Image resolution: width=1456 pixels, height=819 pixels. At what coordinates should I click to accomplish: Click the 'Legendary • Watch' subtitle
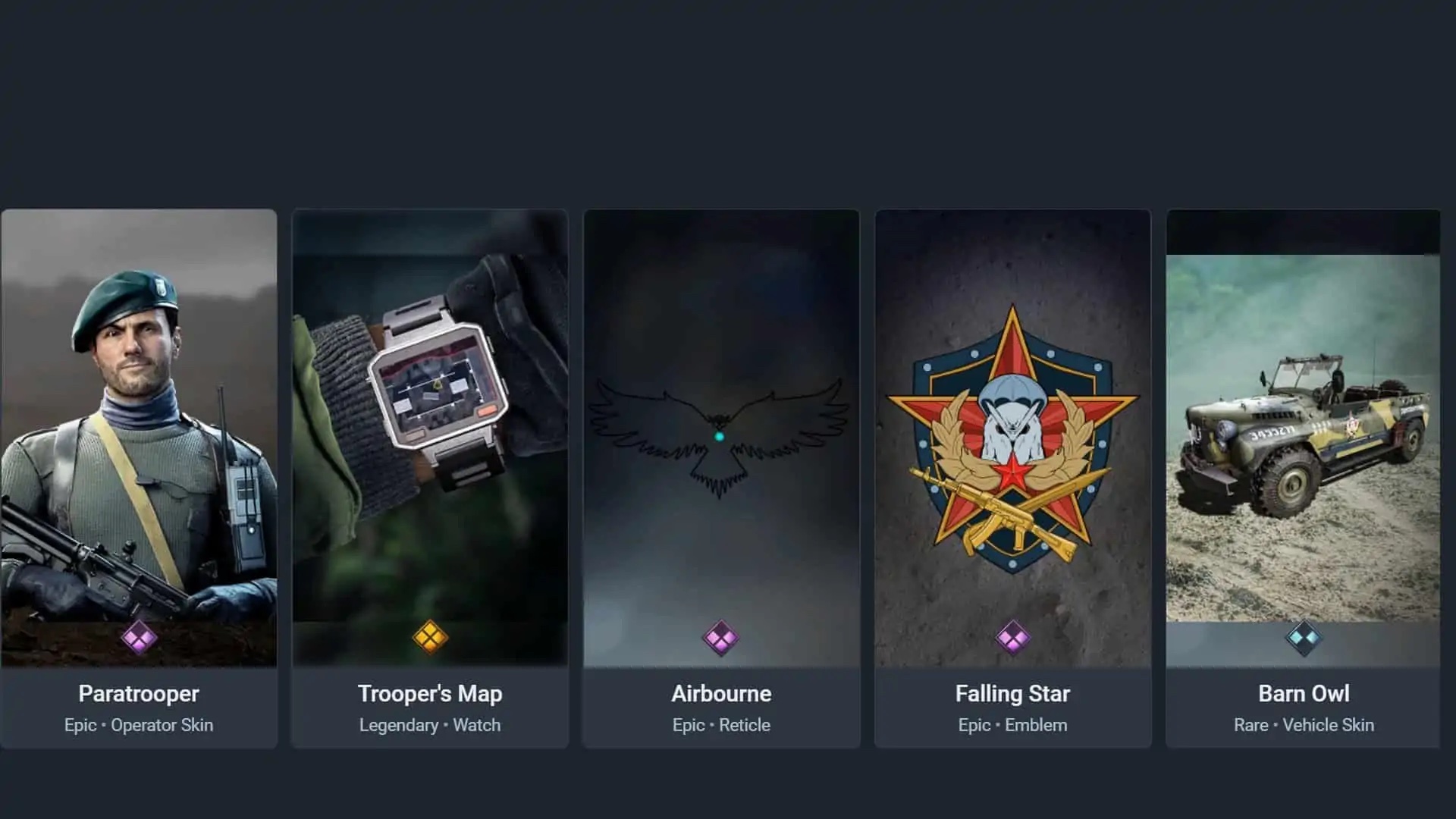tap(430, 725)
